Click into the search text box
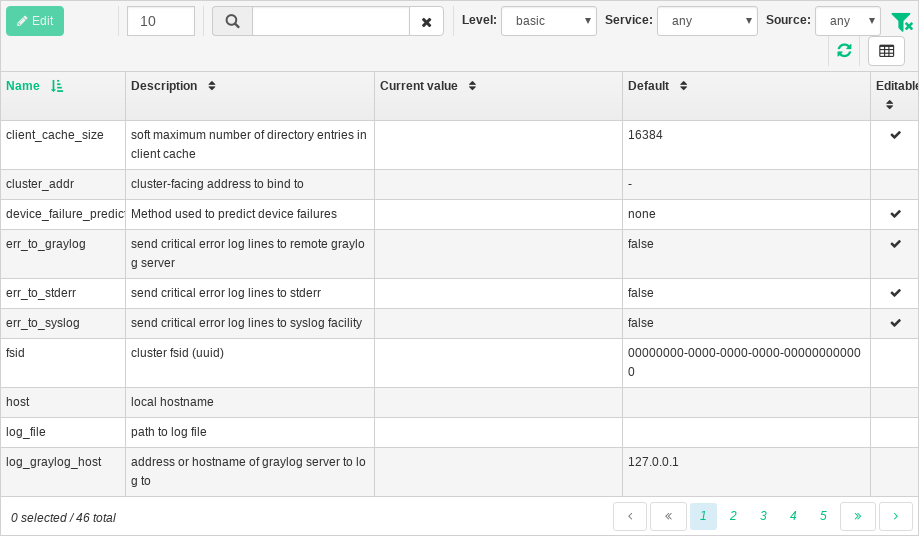 point(330,21)
